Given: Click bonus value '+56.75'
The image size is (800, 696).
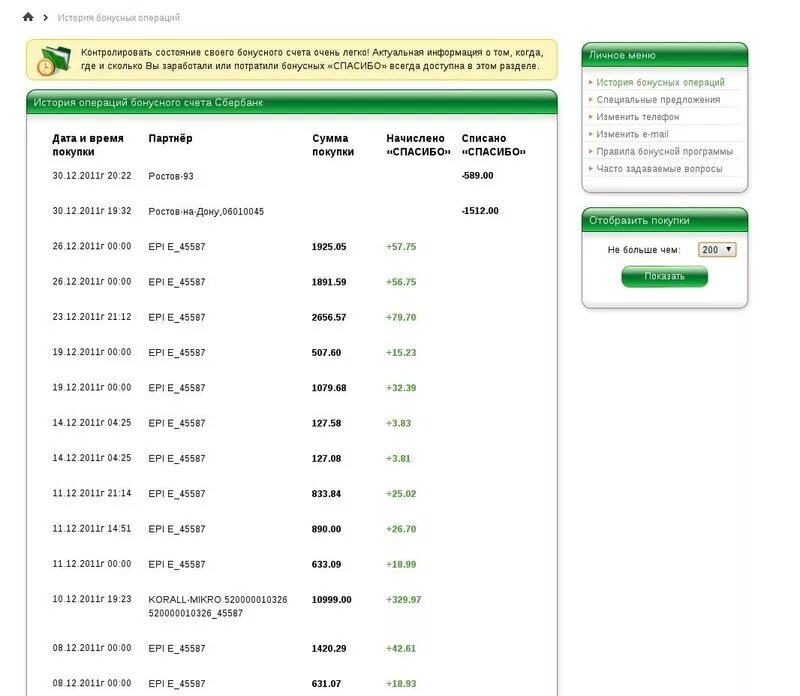Looking at the screenshot, I should 401,282.
